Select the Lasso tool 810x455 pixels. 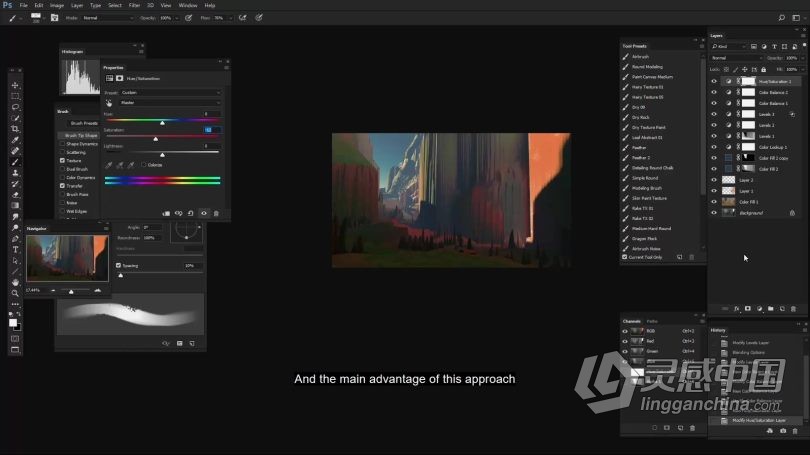click(15, 107)
